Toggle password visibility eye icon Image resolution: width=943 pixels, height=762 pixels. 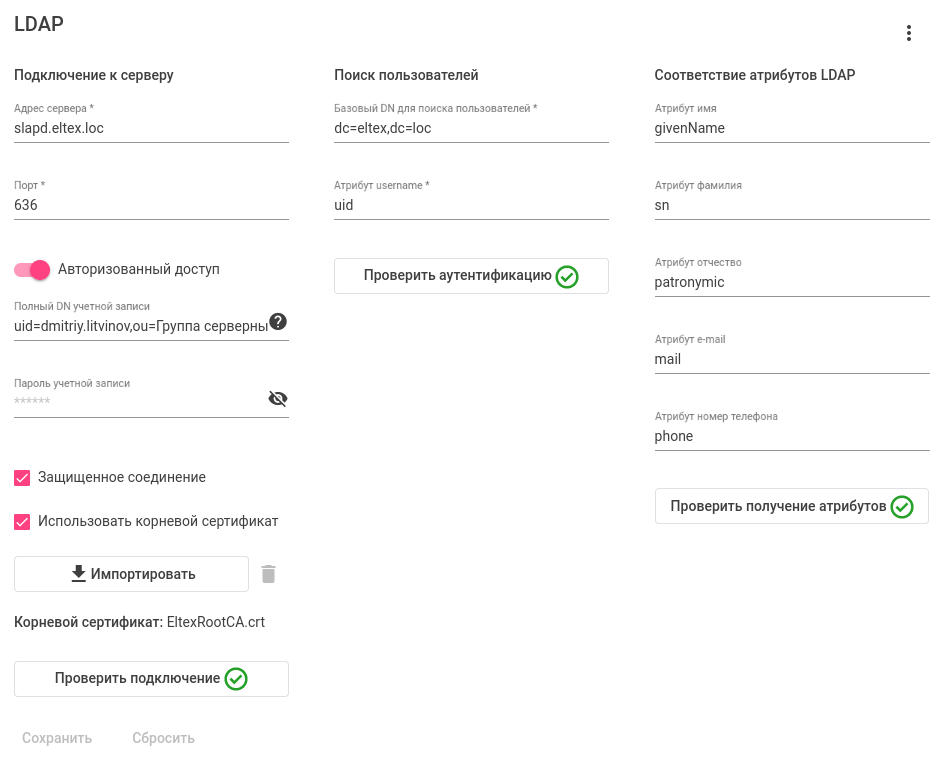(278, 399)
